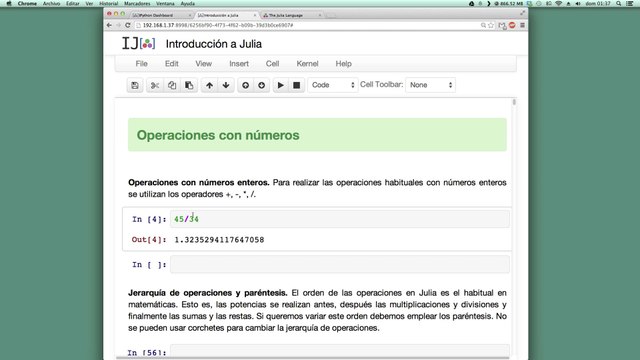Click the dom 01:37 clock
Screen dimensions: 640x360
click(x=598, y=3)
